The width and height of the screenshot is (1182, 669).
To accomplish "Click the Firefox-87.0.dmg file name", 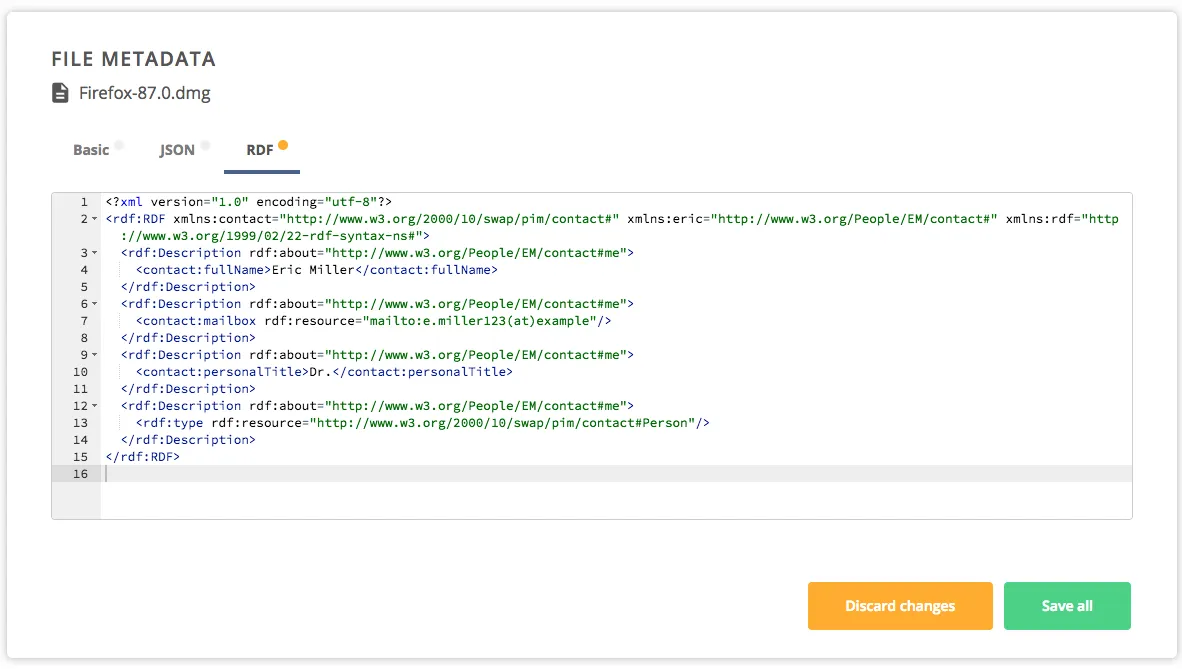I will [145, 93].
